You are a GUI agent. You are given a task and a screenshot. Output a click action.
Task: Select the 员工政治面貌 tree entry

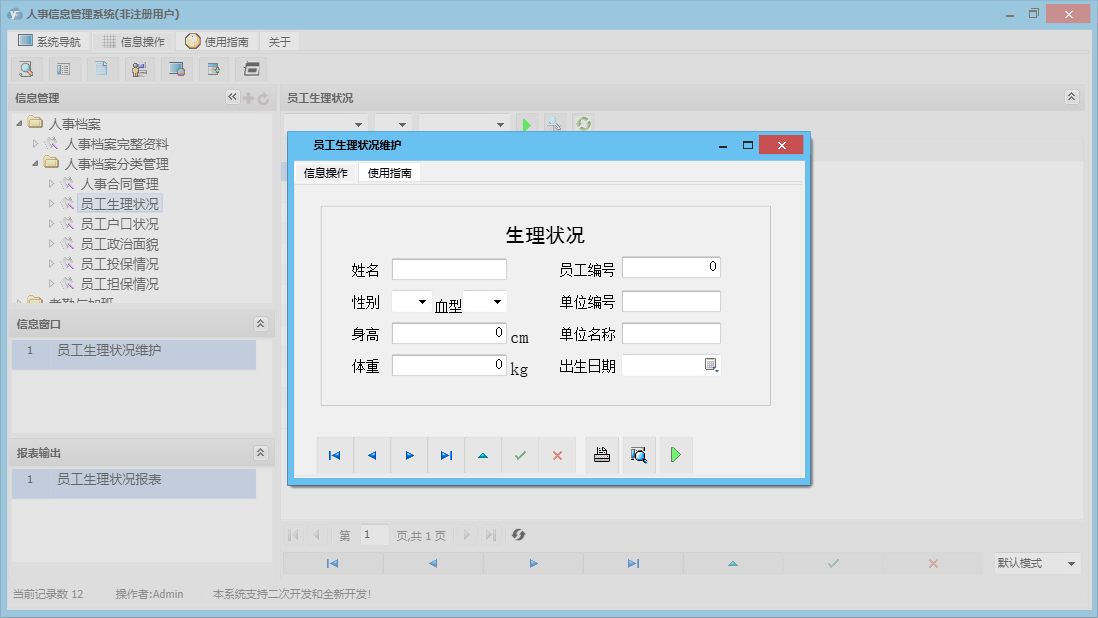click(122, 243)
